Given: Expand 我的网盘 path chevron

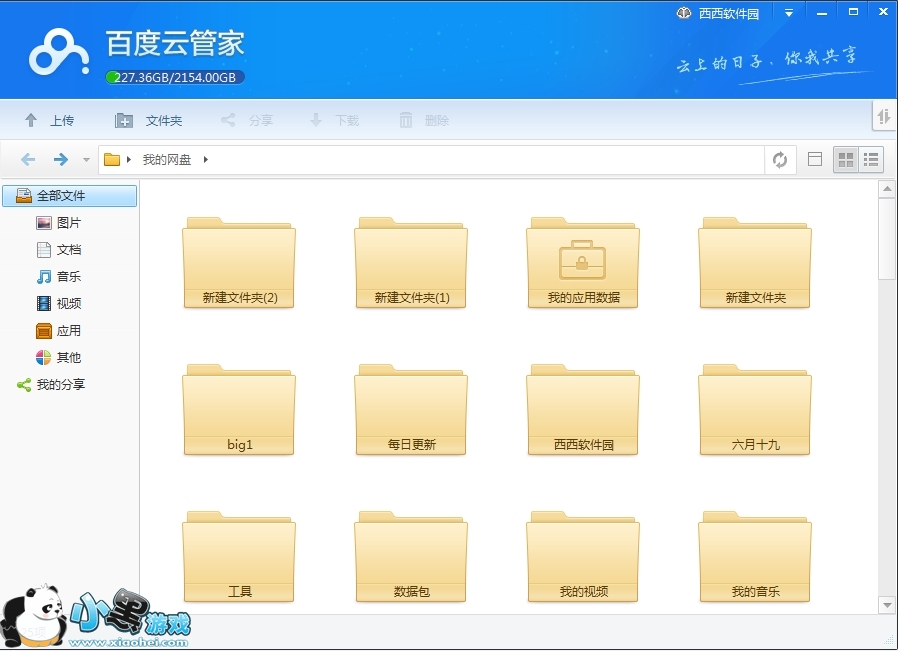Looking at the screenshot, I should click(x=206, y=160).
